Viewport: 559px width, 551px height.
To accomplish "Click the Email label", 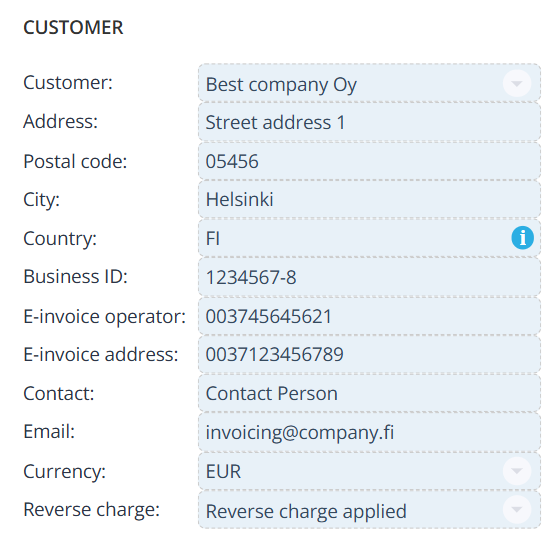I will point(49,431).
